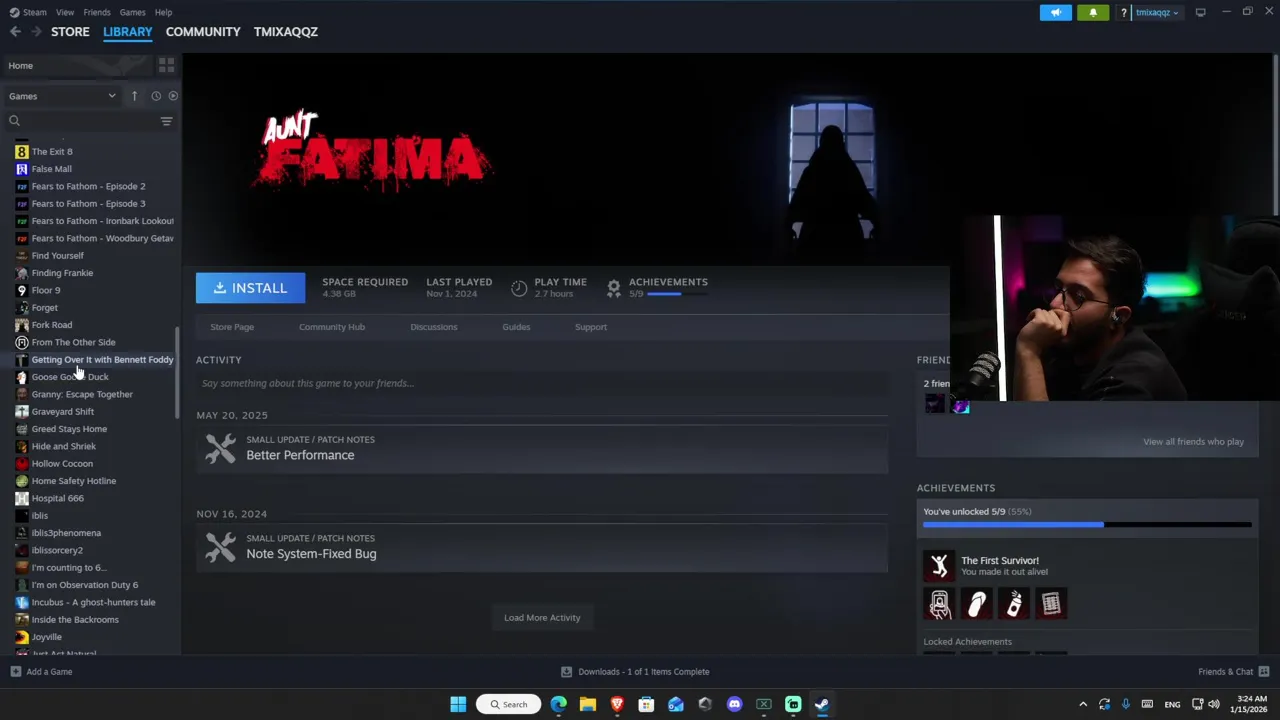This screenshot has width=1280, height=720.
Task: Open the Steam announcements megaphone button
Action: [x=1056, y=12]
